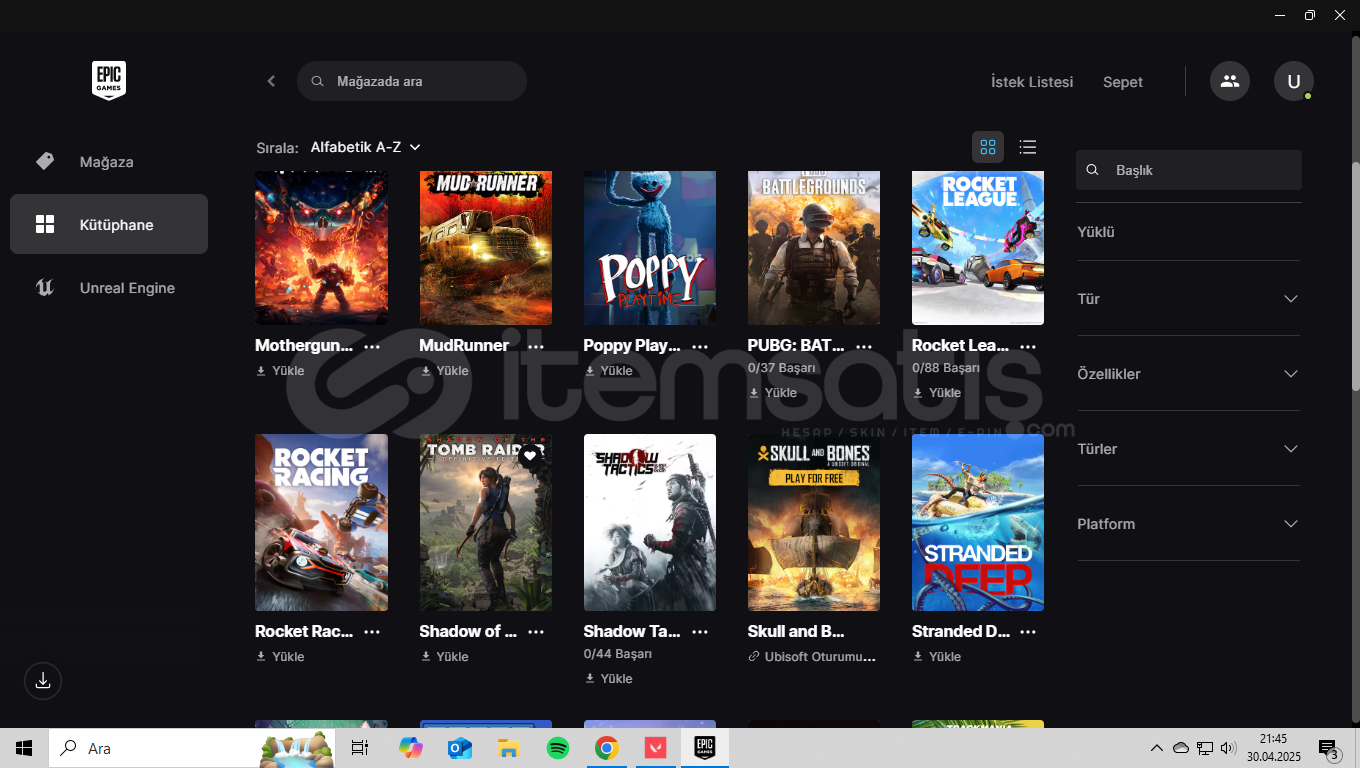The height and width of the screenshot is (768, 1360).
Task: Switch to grid view layout
Action: (988, 147)
